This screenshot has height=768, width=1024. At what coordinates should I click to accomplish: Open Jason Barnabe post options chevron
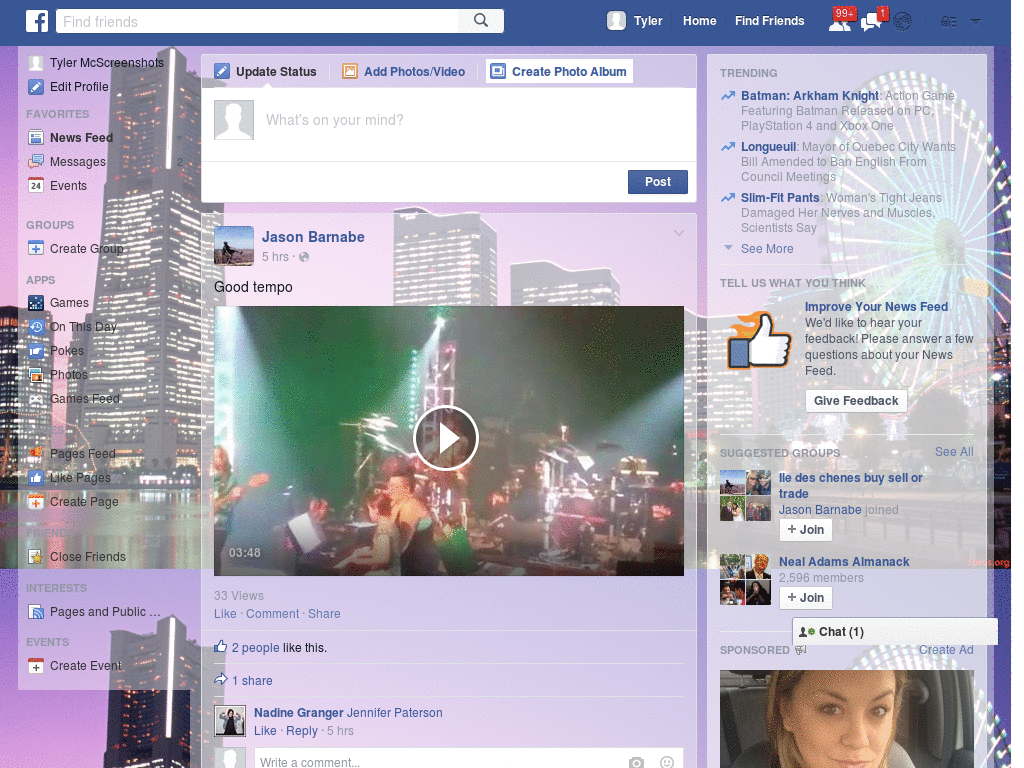tap(679, 233)
